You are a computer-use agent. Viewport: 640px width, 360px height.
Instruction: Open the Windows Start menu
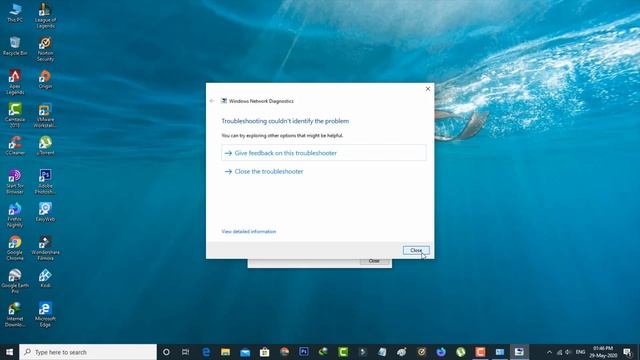[x=9, y=352]
